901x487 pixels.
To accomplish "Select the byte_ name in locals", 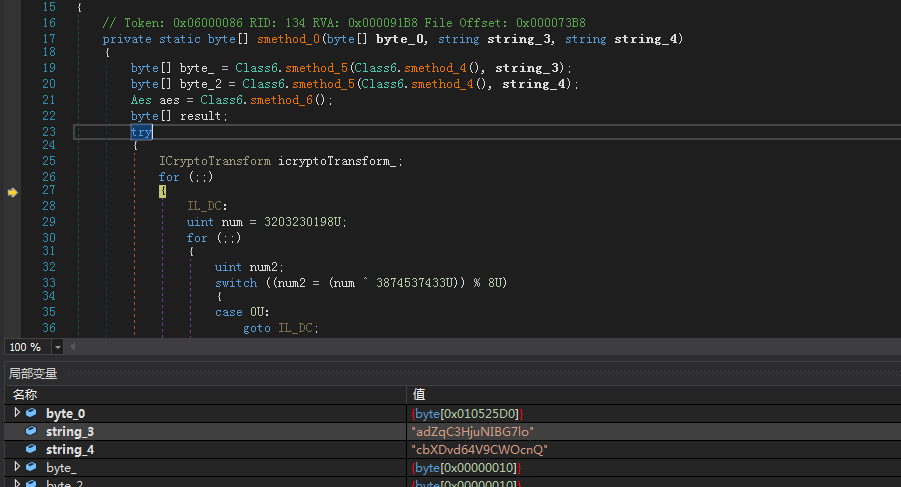I will pyautogui.click(x=61, y=467).
